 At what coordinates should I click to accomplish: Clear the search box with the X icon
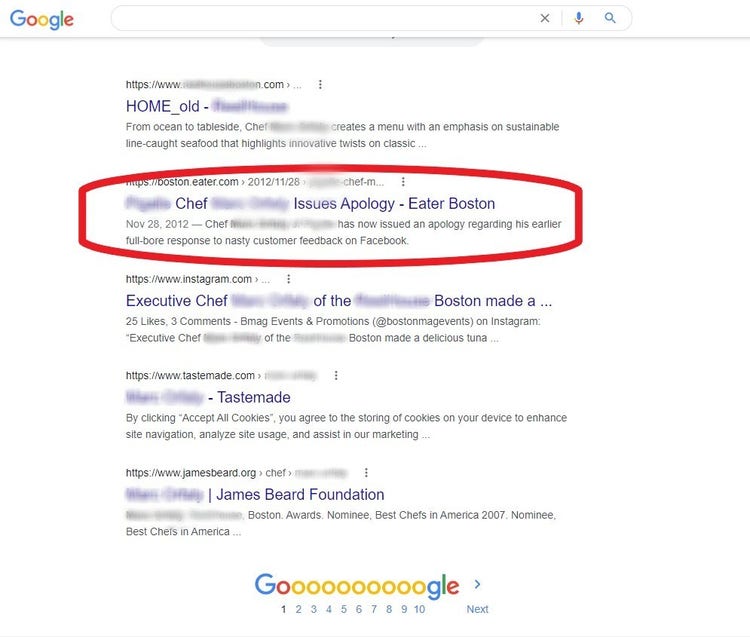(x=544, y=18)
